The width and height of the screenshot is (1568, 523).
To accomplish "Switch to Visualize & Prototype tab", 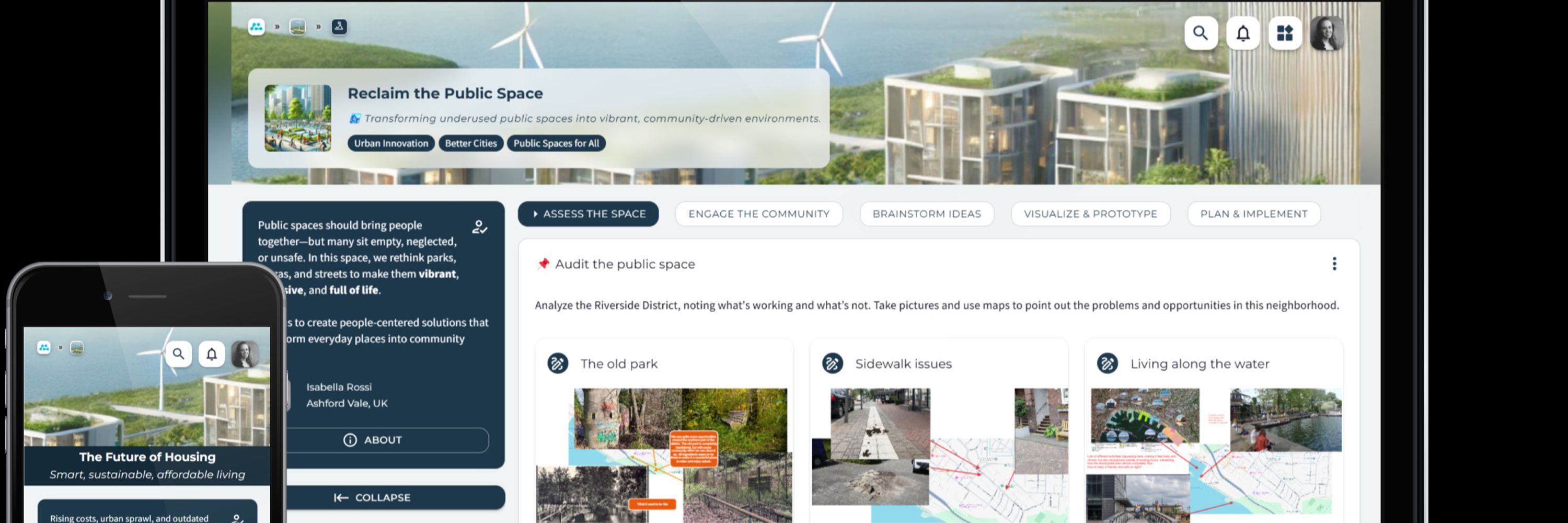I will point(1090,214).
